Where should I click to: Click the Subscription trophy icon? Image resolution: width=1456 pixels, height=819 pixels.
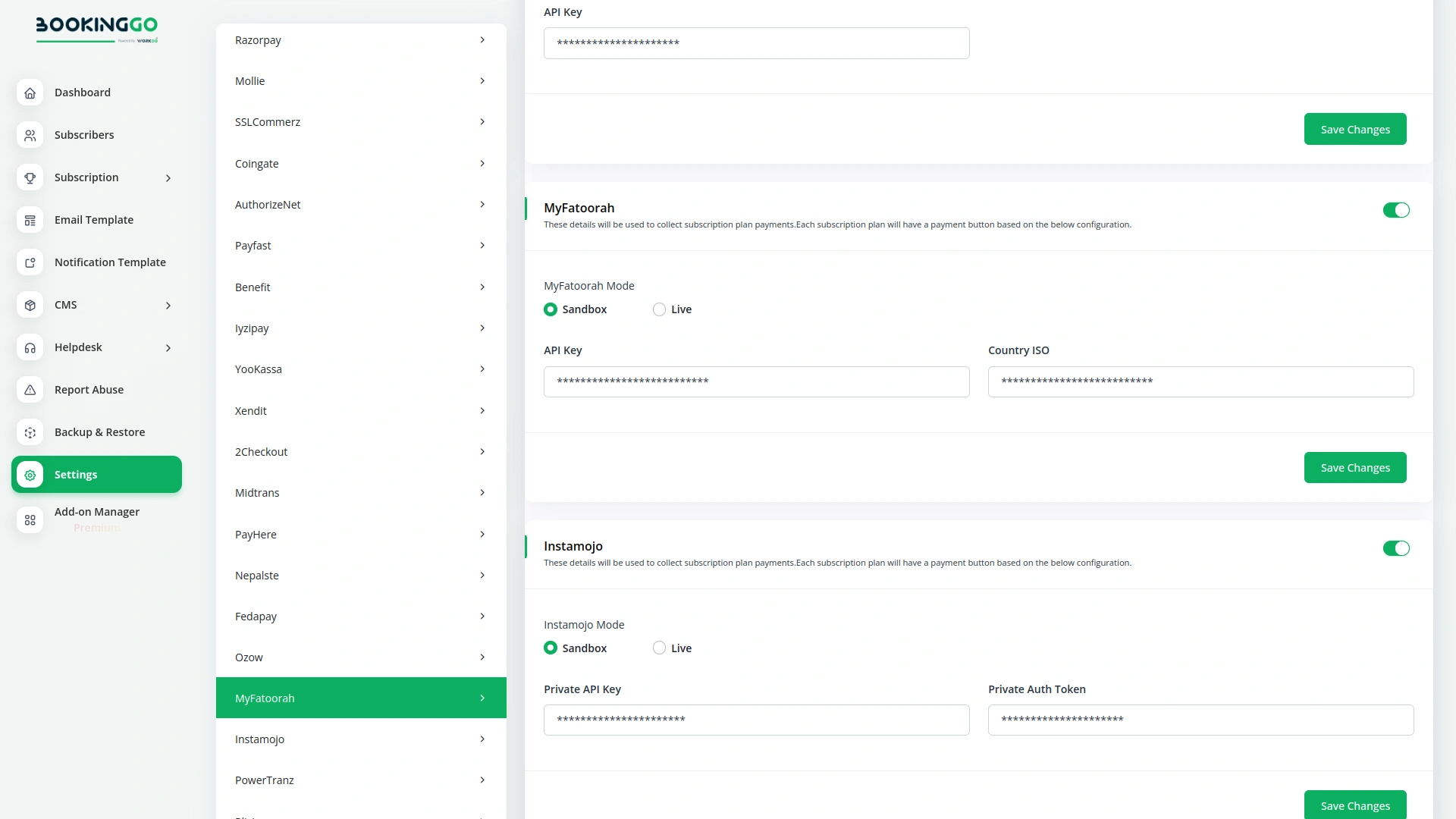30,177
